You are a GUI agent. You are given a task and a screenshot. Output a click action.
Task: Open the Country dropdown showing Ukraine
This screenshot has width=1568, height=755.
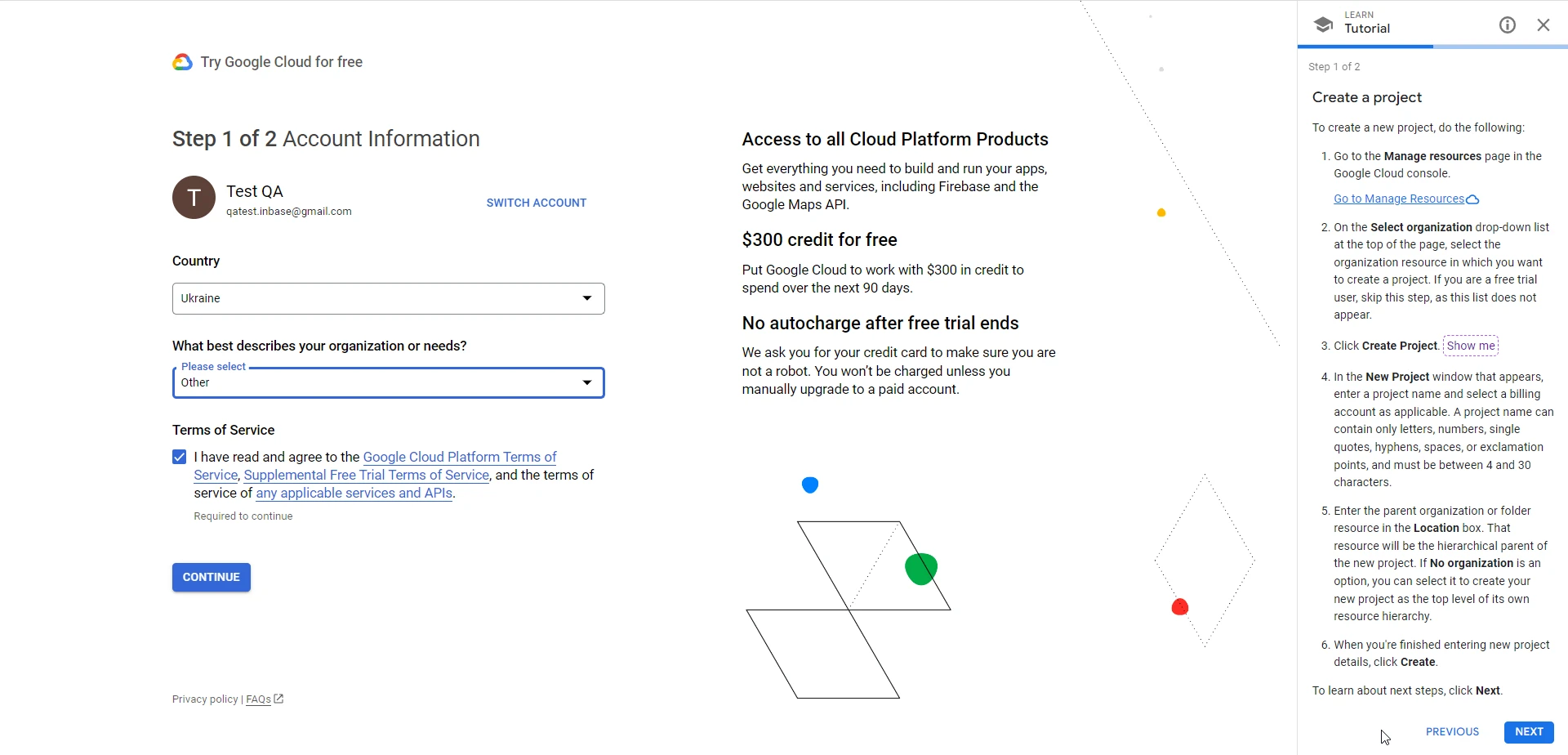tap(389, 298)
